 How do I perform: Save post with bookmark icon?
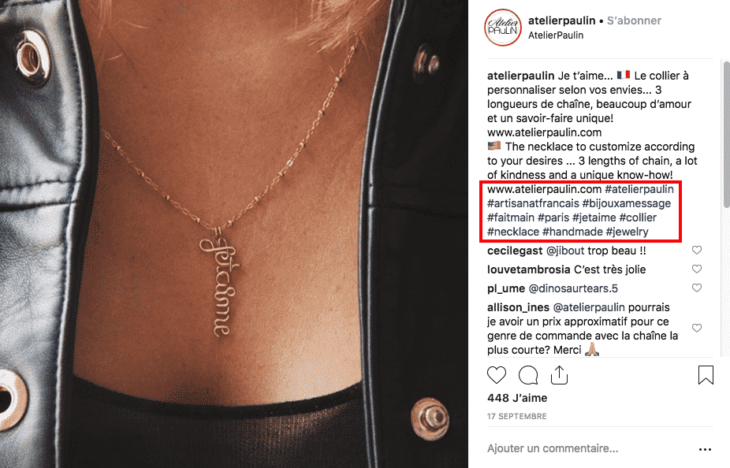click(705, 375)
